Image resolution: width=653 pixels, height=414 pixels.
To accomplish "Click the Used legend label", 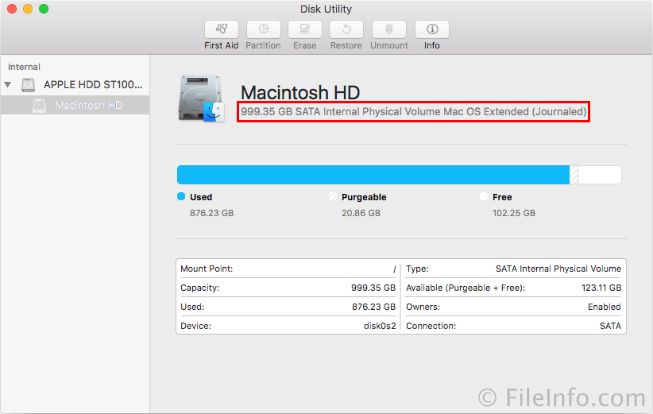I will point(201,197).
